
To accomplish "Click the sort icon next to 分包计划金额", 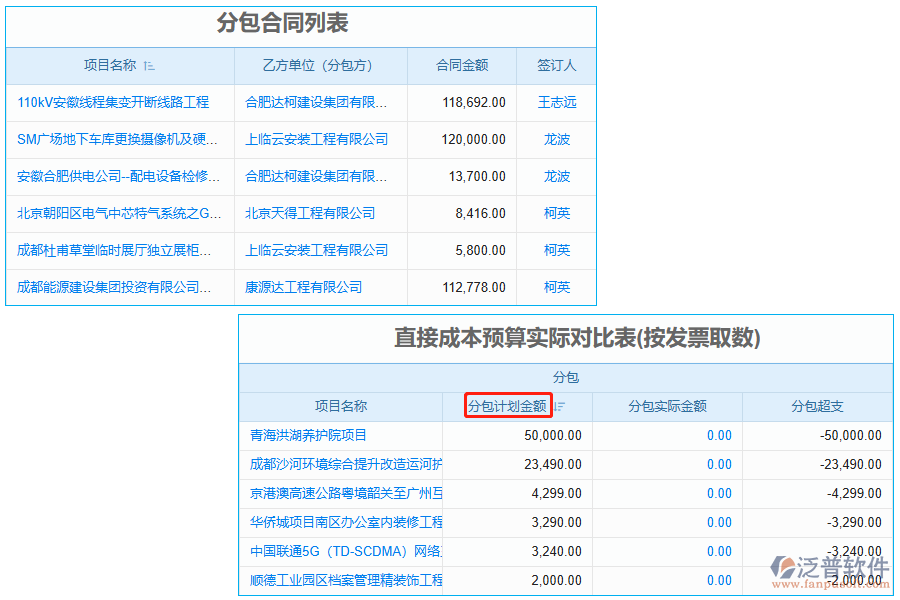I will [x=558, y=406].
